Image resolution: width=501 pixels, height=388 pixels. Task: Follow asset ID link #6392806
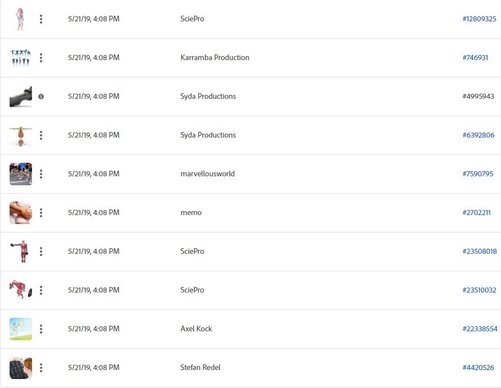(478, 135)
